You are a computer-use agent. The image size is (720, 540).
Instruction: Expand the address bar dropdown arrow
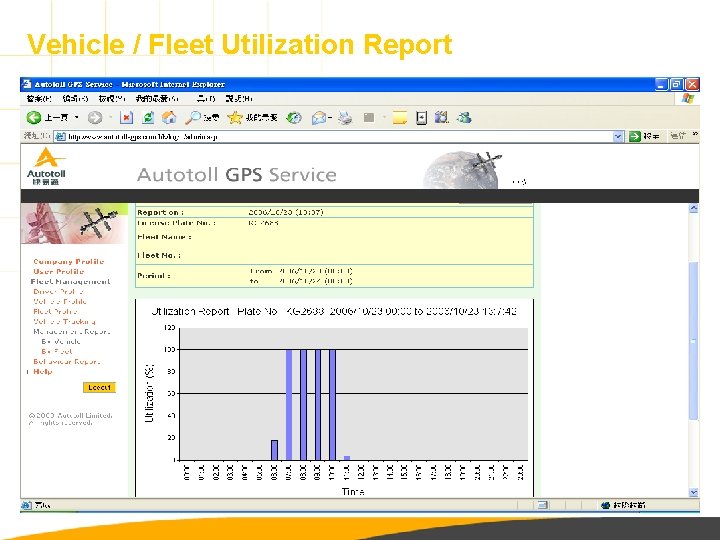pyautogui.click(x=618, y=136)
